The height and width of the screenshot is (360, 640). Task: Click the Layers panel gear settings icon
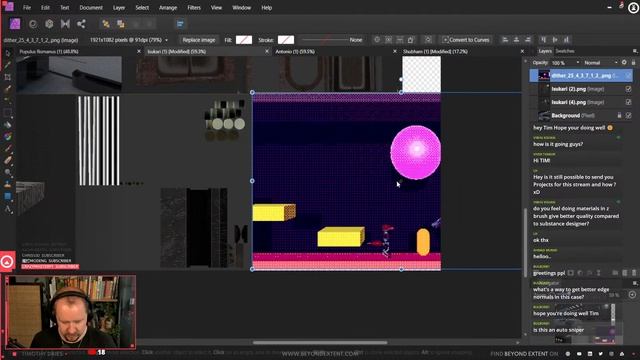[624, 62]
